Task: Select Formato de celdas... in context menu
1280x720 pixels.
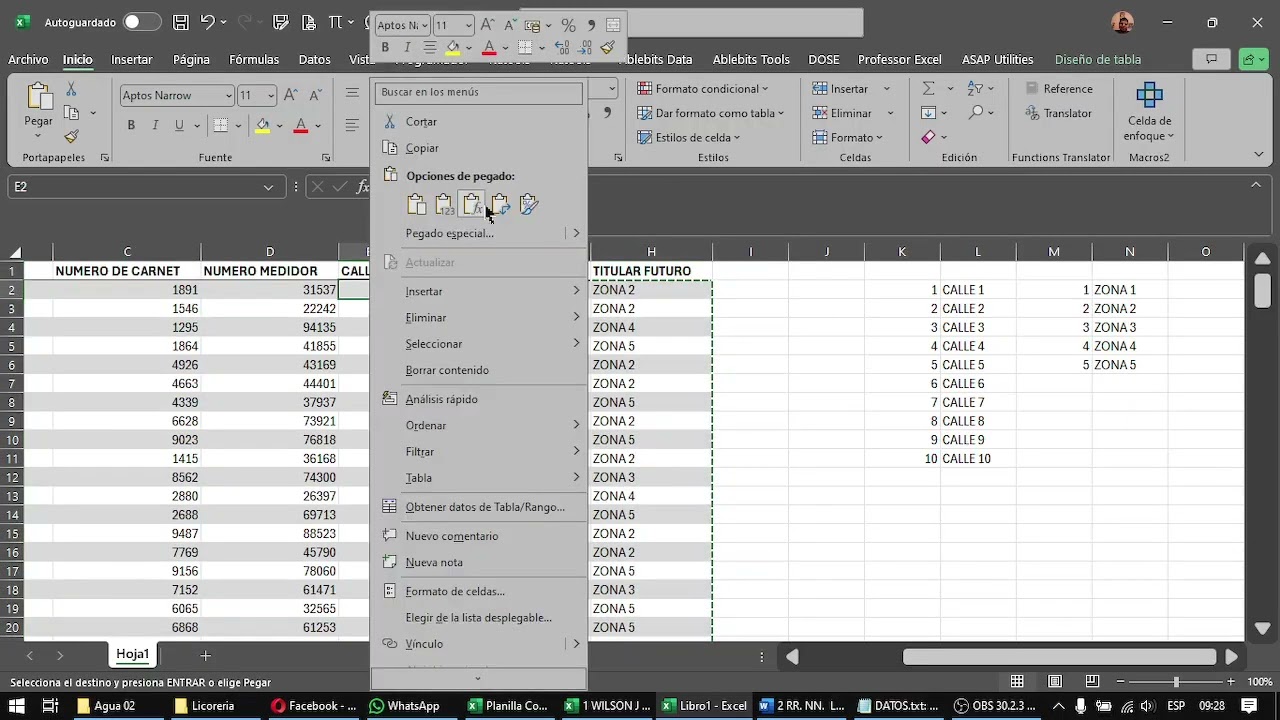Action: [478, 592]
